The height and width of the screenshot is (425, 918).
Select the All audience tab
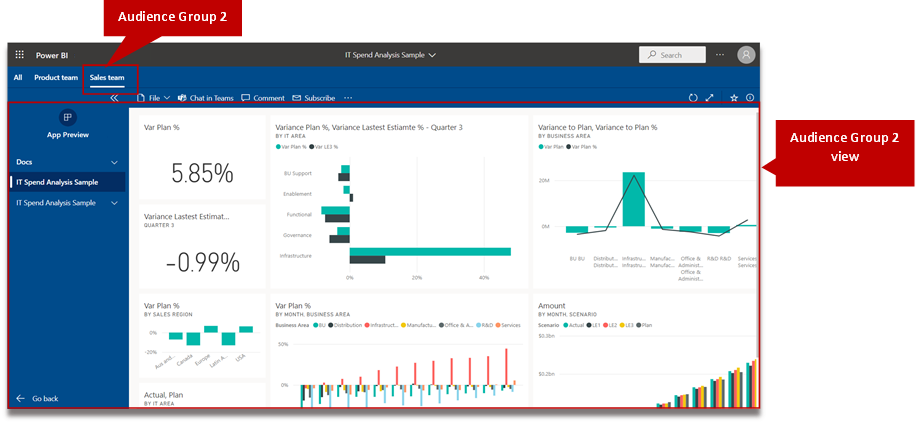[18, 77]
